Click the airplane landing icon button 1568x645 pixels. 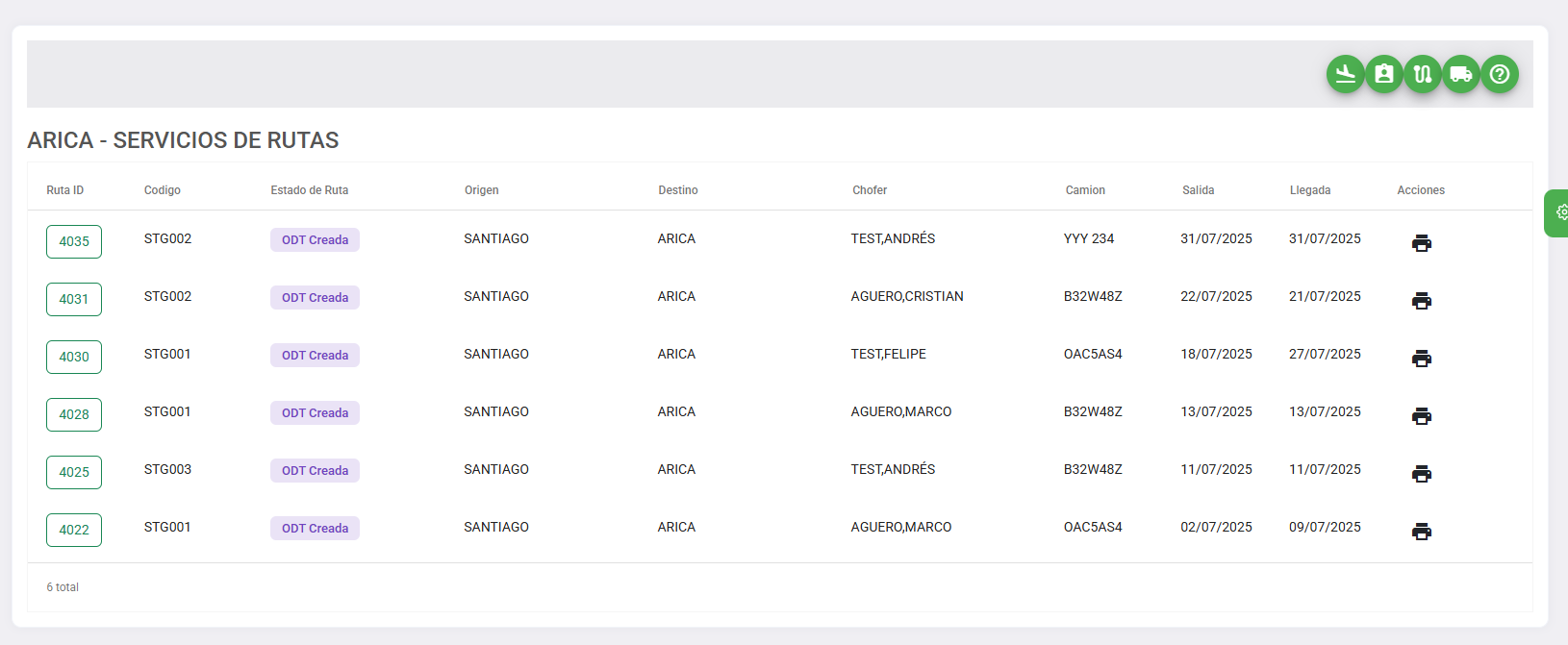coord(1345,74)
